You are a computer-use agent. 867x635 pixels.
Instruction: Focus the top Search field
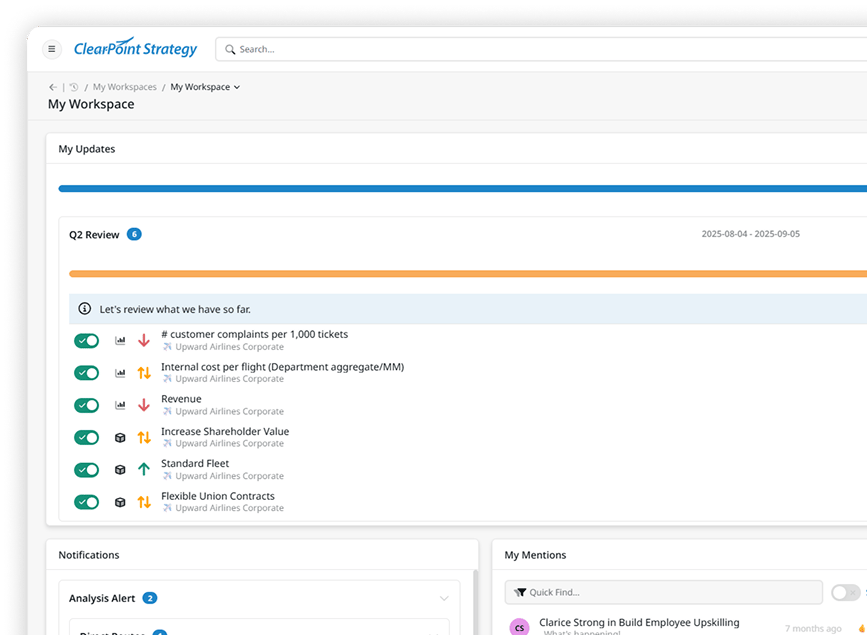pos(542,49)
